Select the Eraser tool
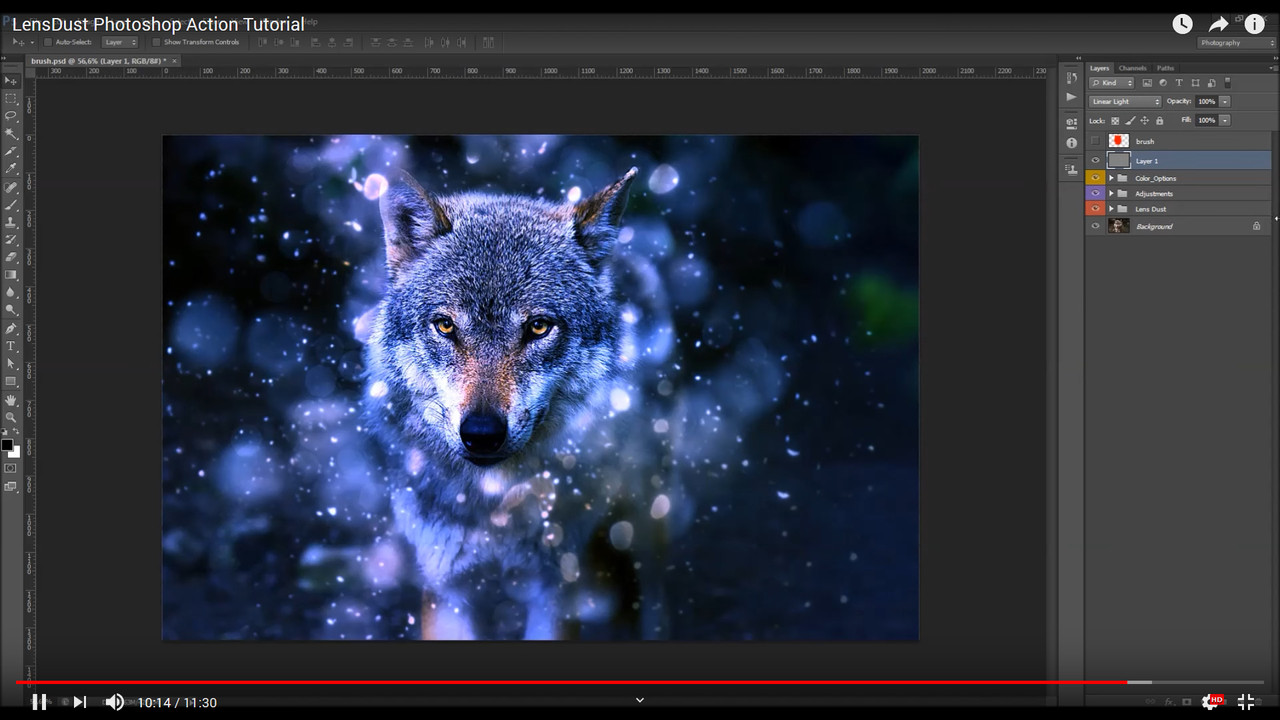The image size is (1280, 720). click(x=11, y=257)
